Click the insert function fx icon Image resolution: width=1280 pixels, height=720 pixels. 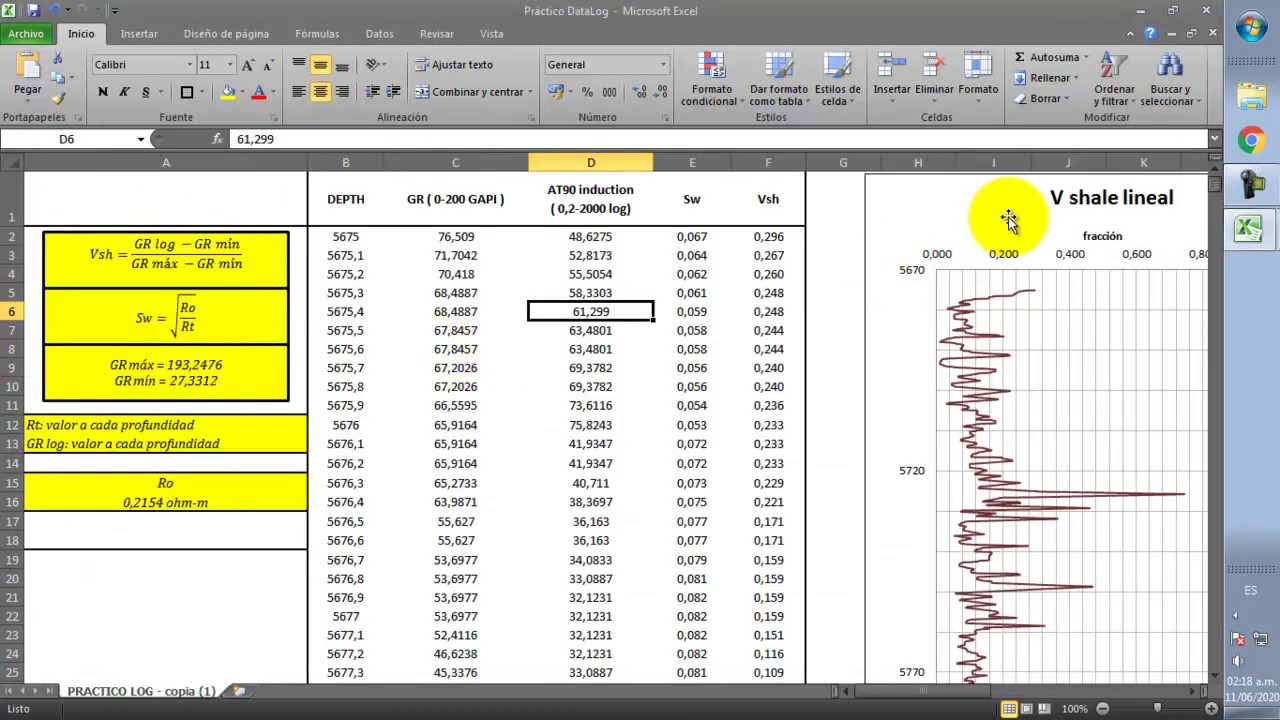coord(217,139)
